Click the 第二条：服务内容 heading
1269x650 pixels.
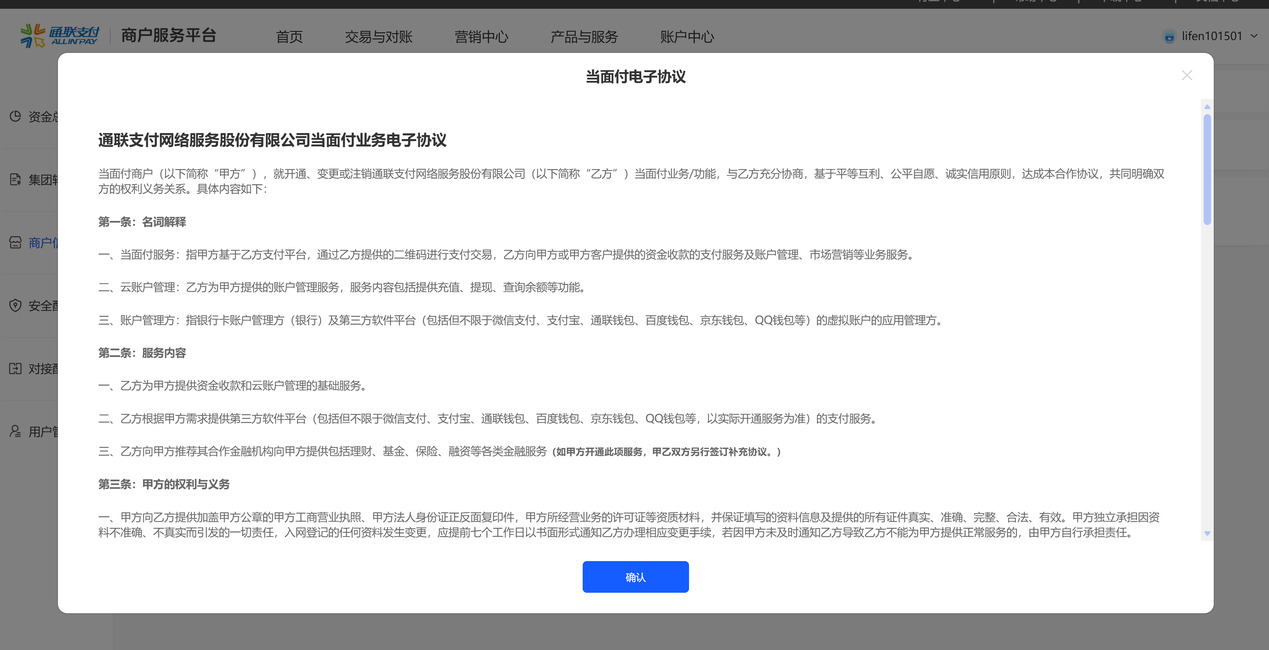[x=142, y=353]
